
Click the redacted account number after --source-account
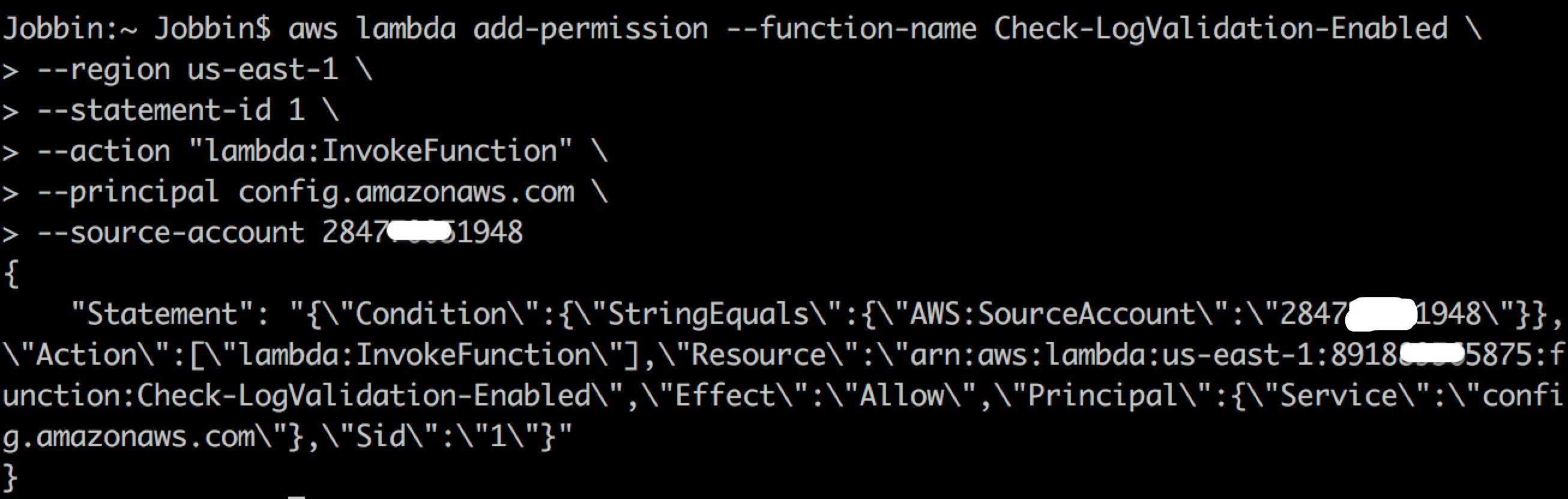(x=423, y=232)
